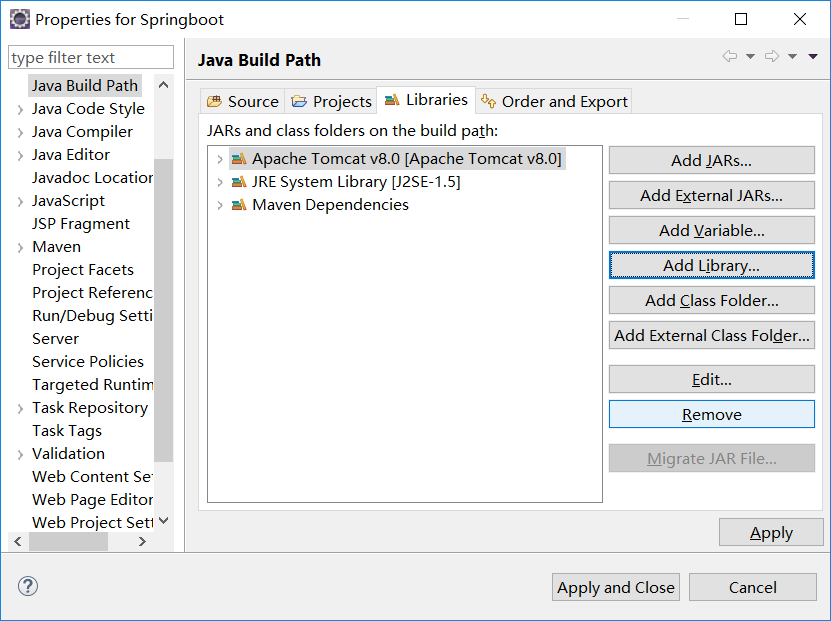Expand Java Code Style in sidebar

point(20,110)
